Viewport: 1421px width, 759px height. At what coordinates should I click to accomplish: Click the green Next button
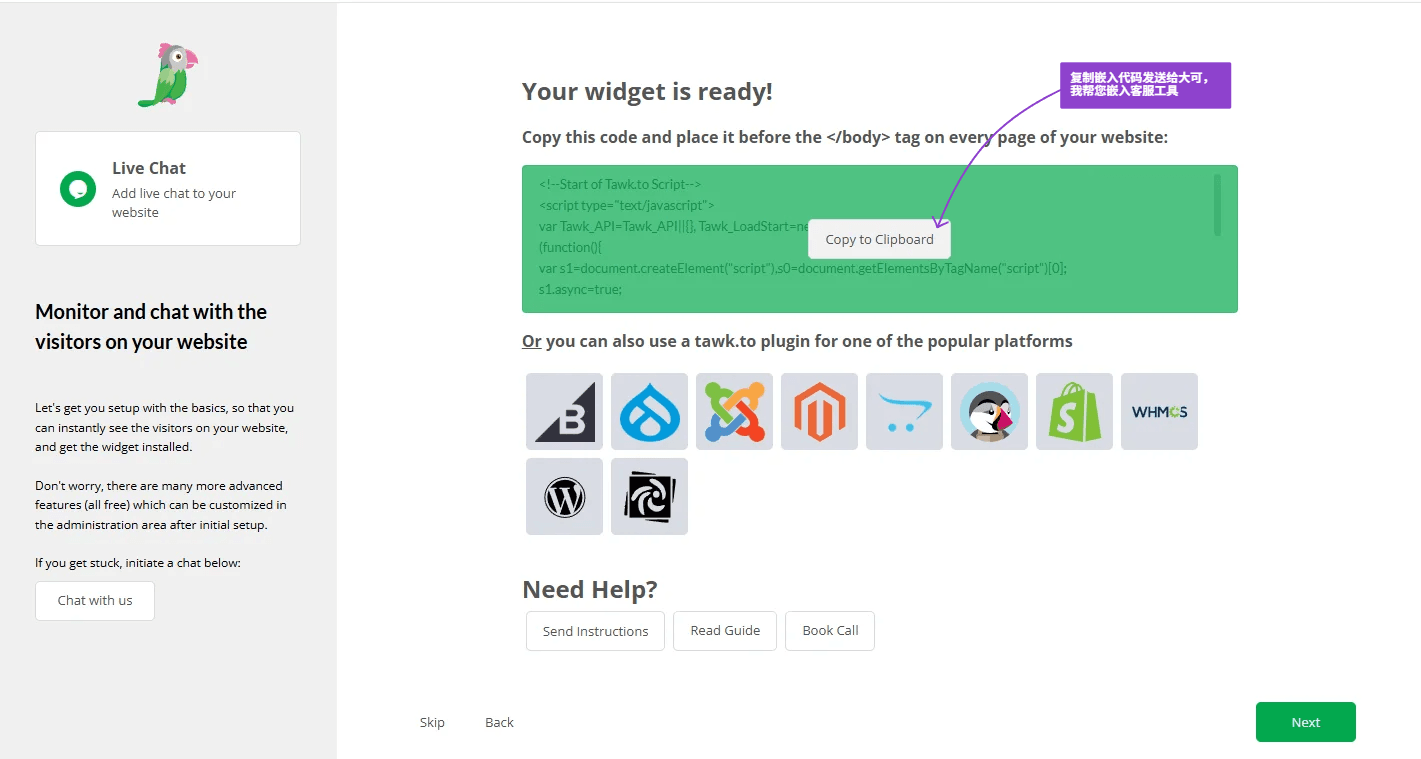click(1305, 722)
